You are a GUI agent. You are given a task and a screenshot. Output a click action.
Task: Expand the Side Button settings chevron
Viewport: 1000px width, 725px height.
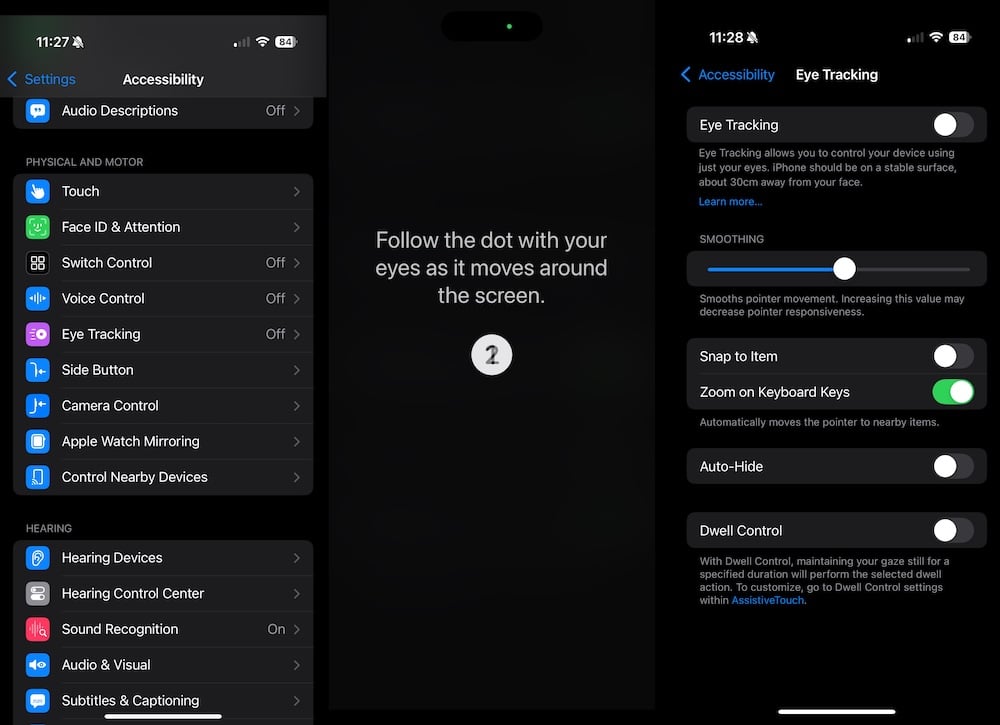tap(297, 369)
